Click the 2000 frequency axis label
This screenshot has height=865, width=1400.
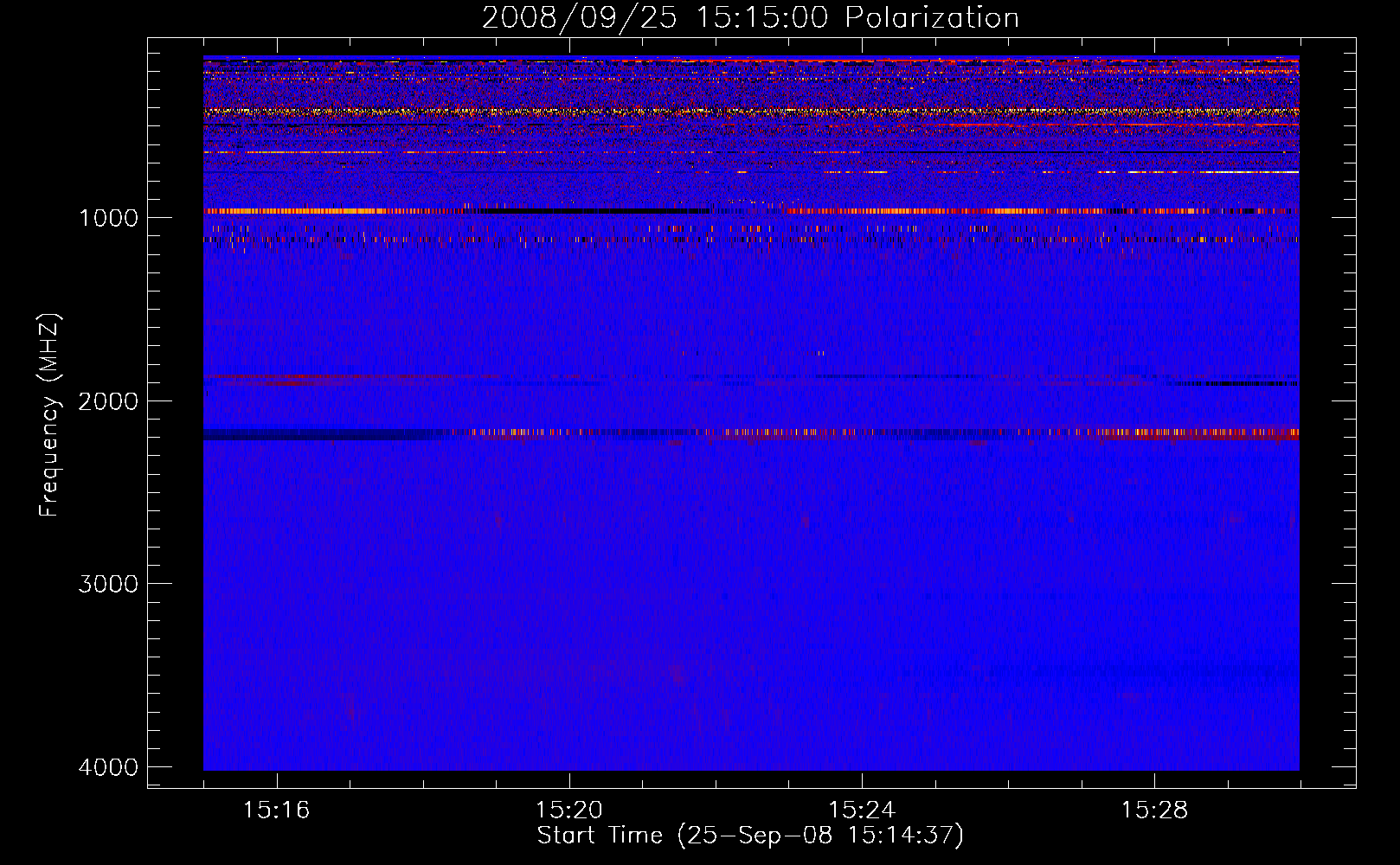click(108, 400)
